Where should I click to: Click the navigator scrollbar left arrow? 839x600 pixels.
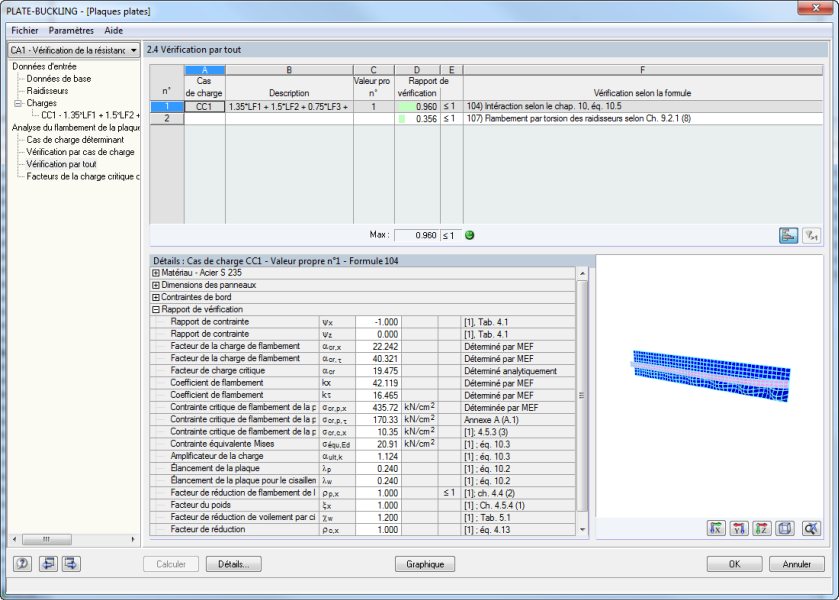point(14,539)
